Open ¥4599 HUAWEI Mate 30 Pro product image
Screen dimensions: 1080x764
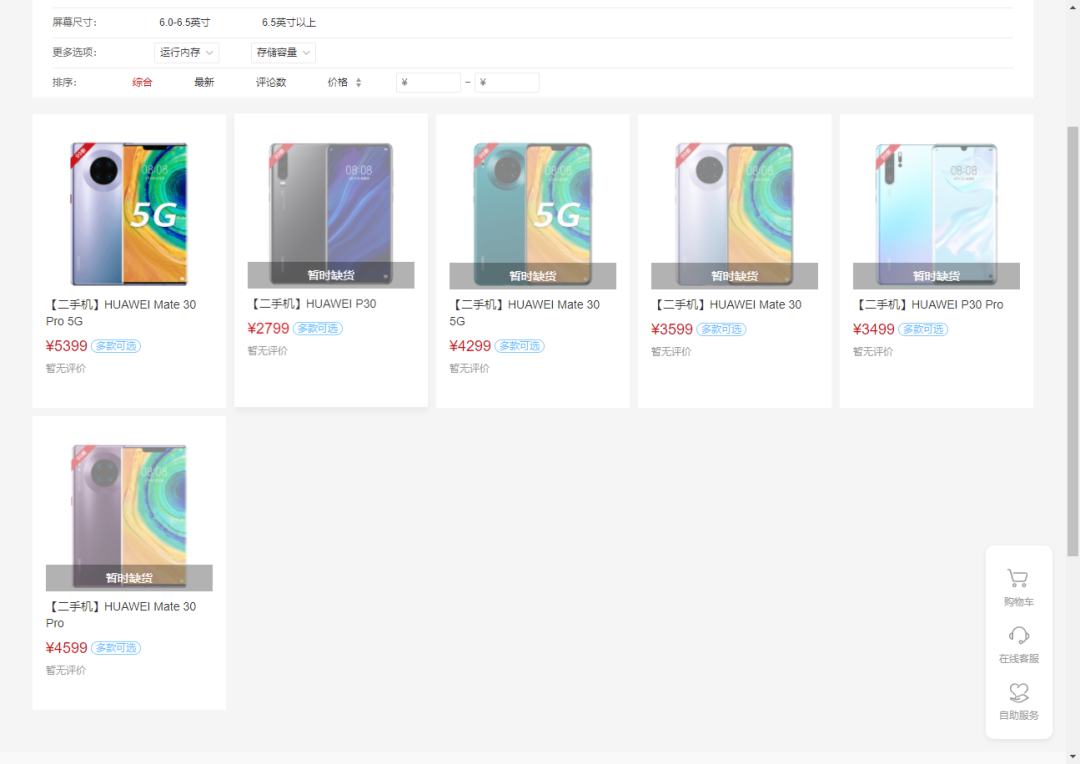click(x=129, y=516)
